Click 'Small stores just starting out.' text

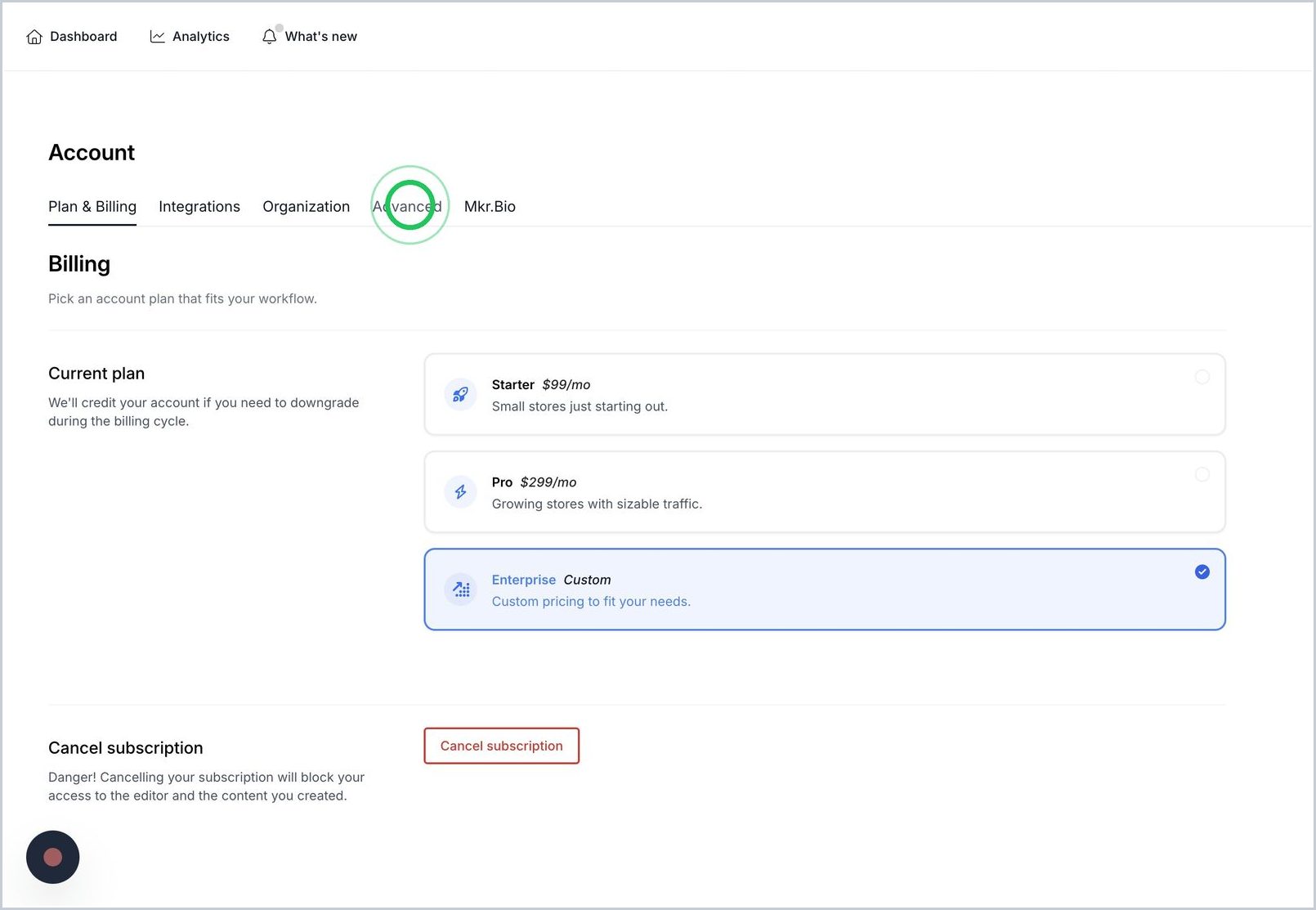[580, 406]
